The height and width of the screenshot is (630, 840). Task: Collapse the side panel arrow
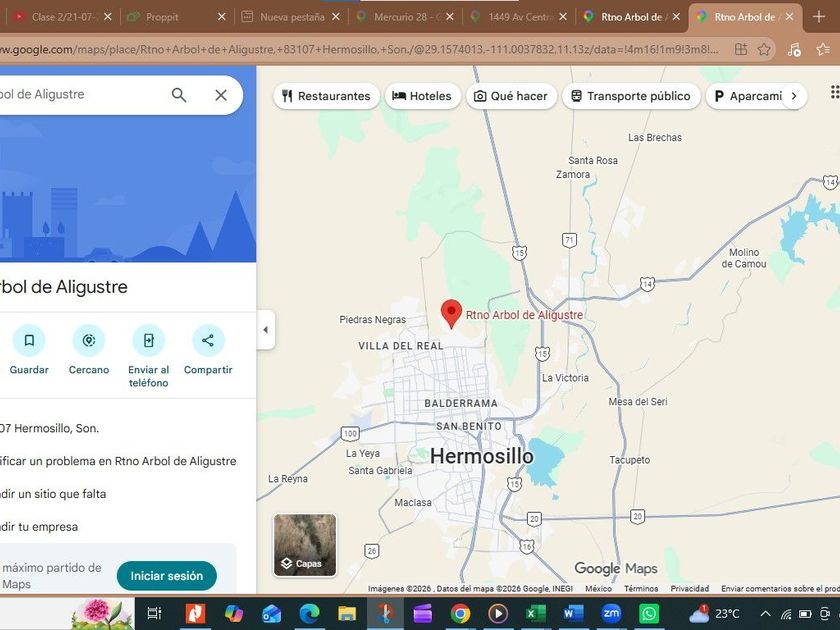266,330
